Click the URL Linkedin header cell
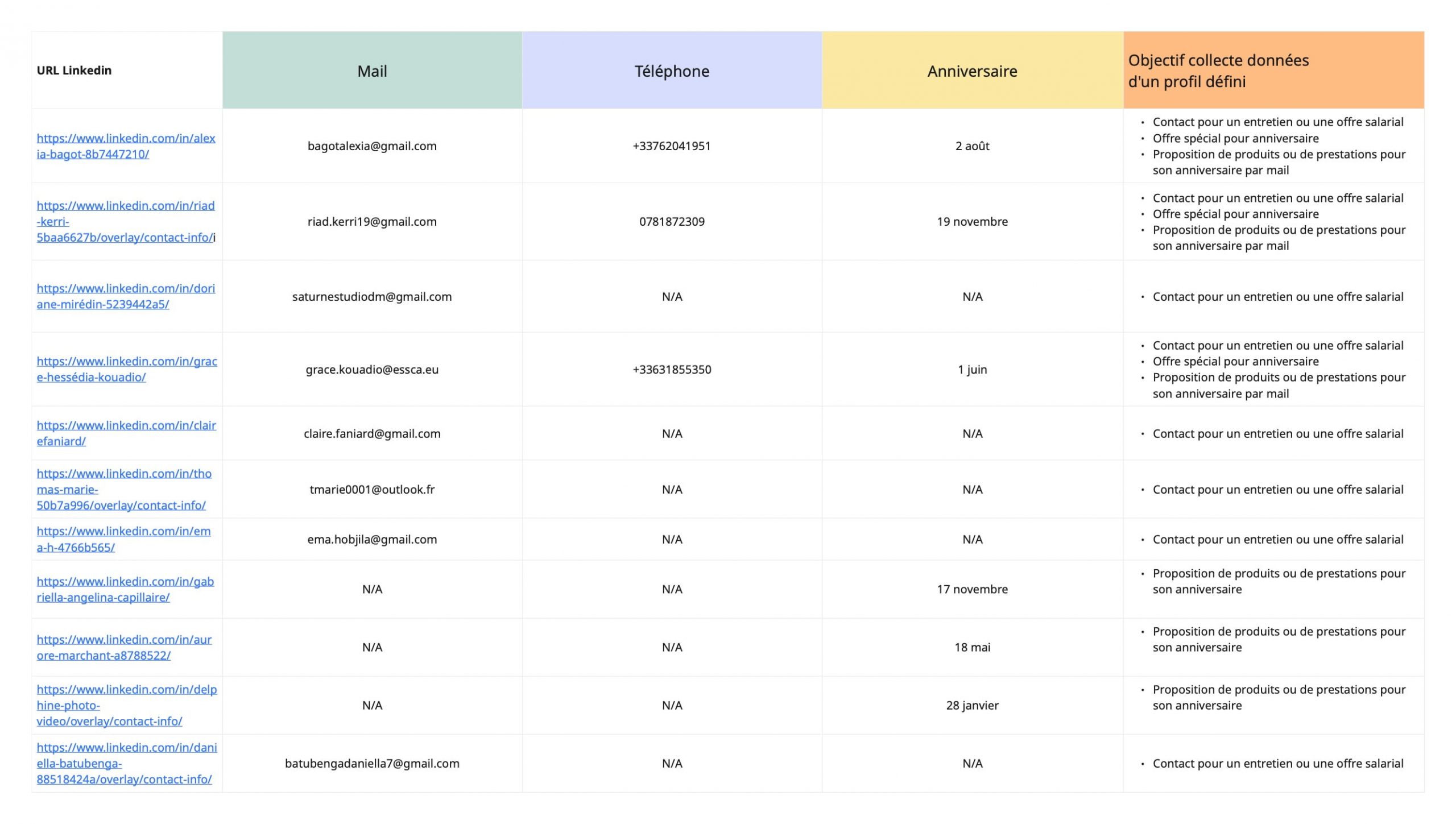Viewport: 1456px width, 824px height. point(127,71)
